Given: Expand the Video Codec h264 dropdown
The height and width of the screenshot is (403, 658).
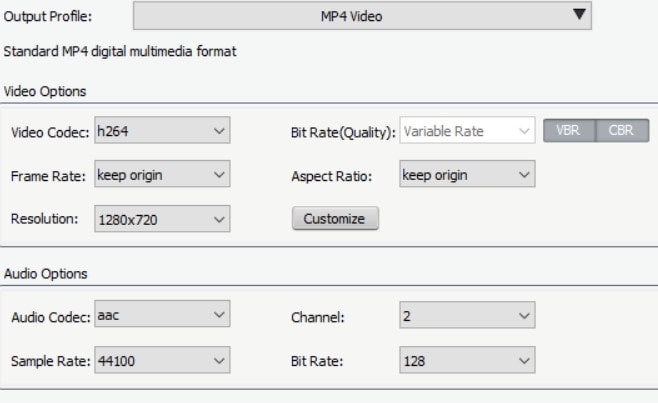Looking at the screenshot, I should (x=162, y=130).
